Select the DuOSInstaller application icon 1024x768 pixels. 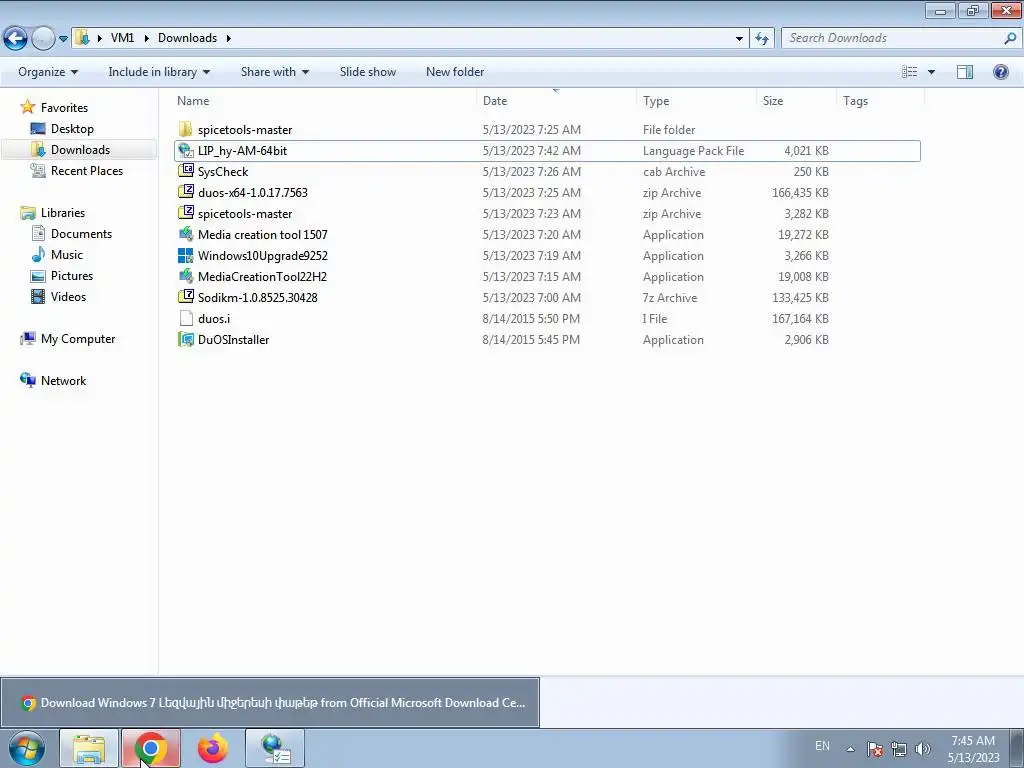pyautogui.click(x=186, y=340)
